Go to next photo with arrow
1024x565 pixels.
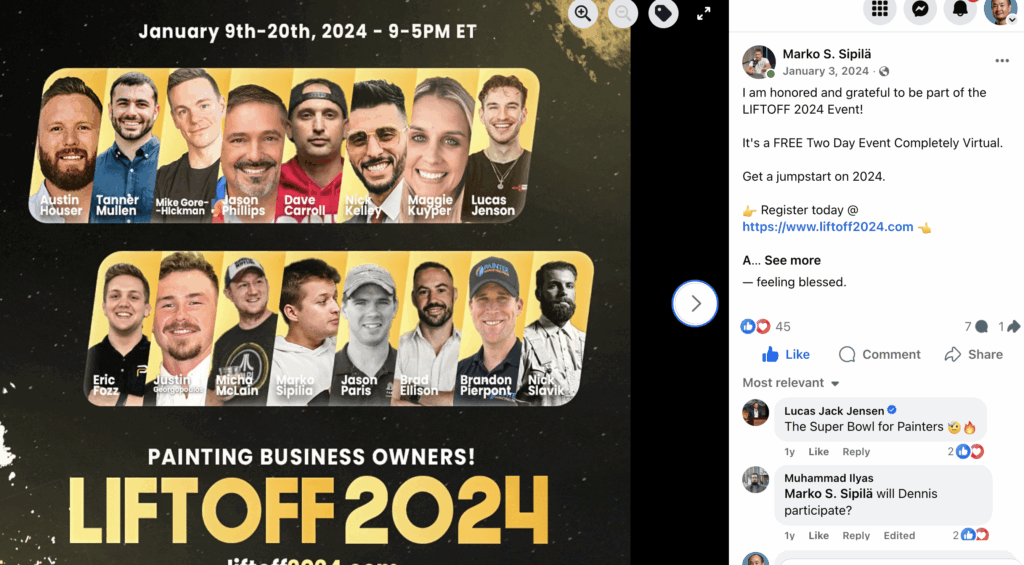pos(695,303)
